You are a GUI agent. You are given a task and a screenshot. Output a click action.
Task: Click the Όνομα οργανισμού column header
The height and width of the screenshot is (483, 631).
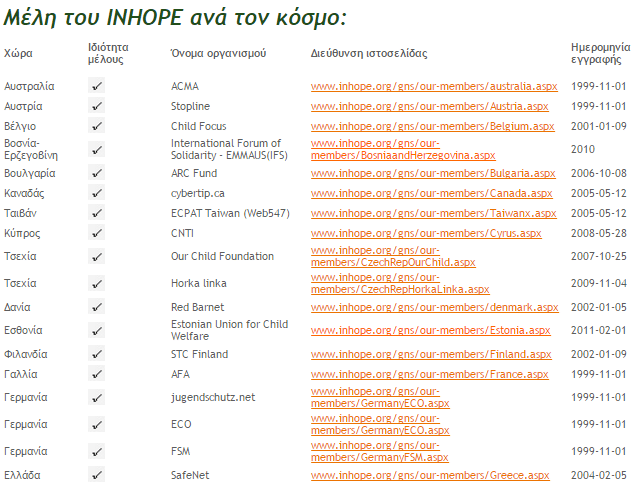[x=219, y=53]
